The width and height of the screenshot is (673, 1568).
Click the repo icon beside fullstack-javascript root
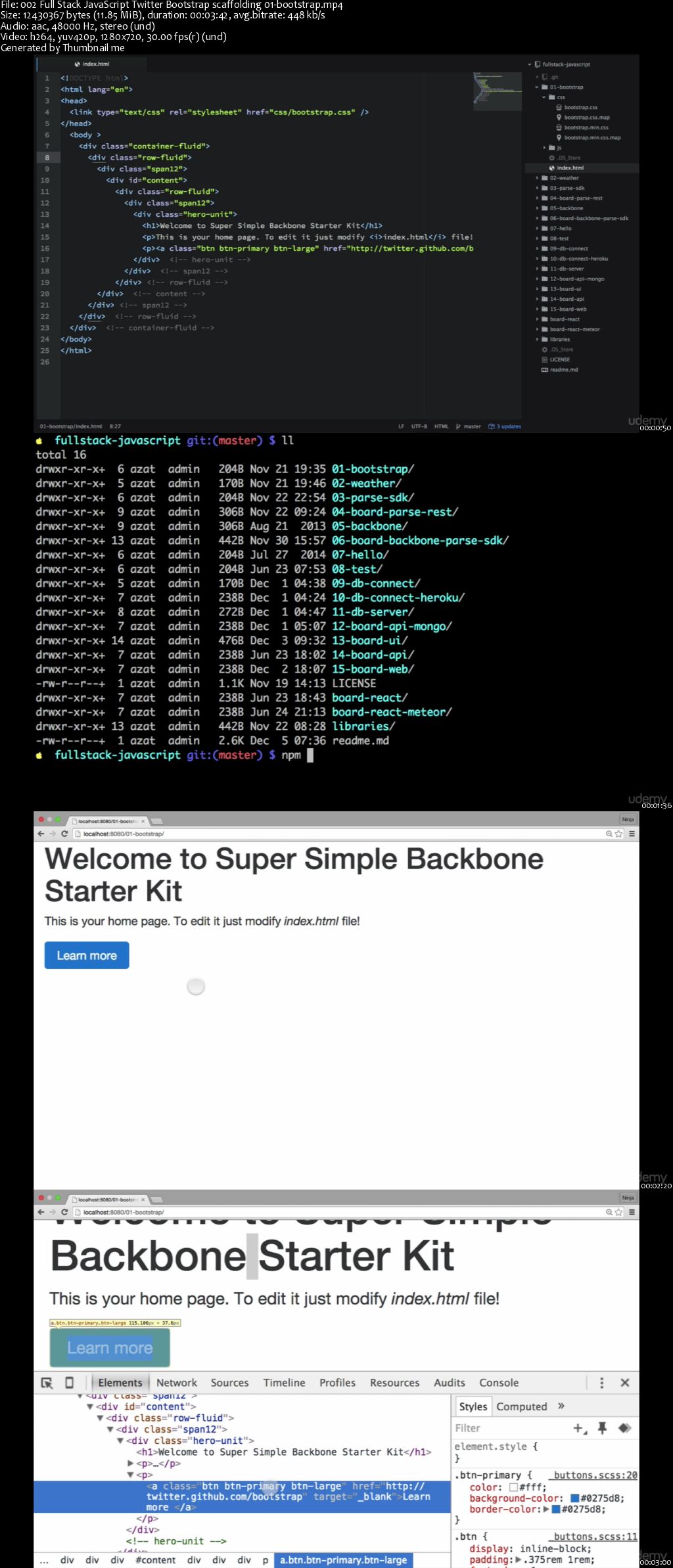[538, 64]
